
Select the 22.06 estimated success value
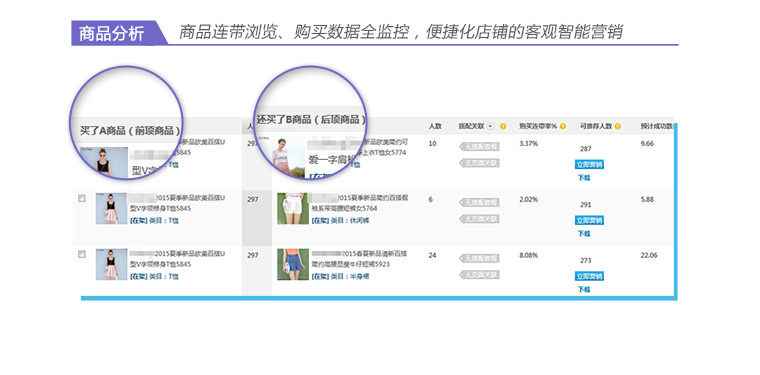tap(649, 255)
